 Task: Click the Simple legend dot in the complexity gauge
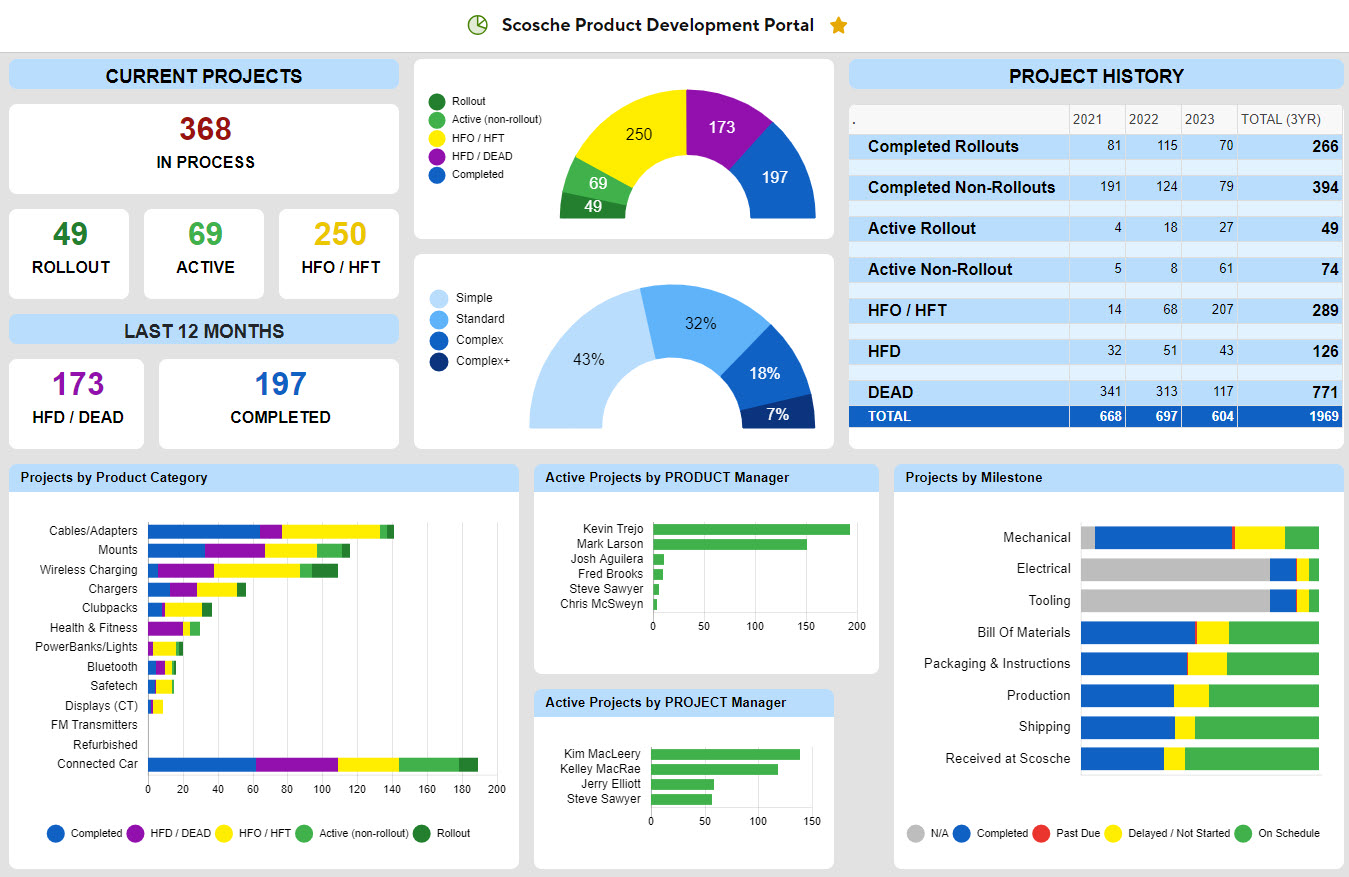(439, 298)
